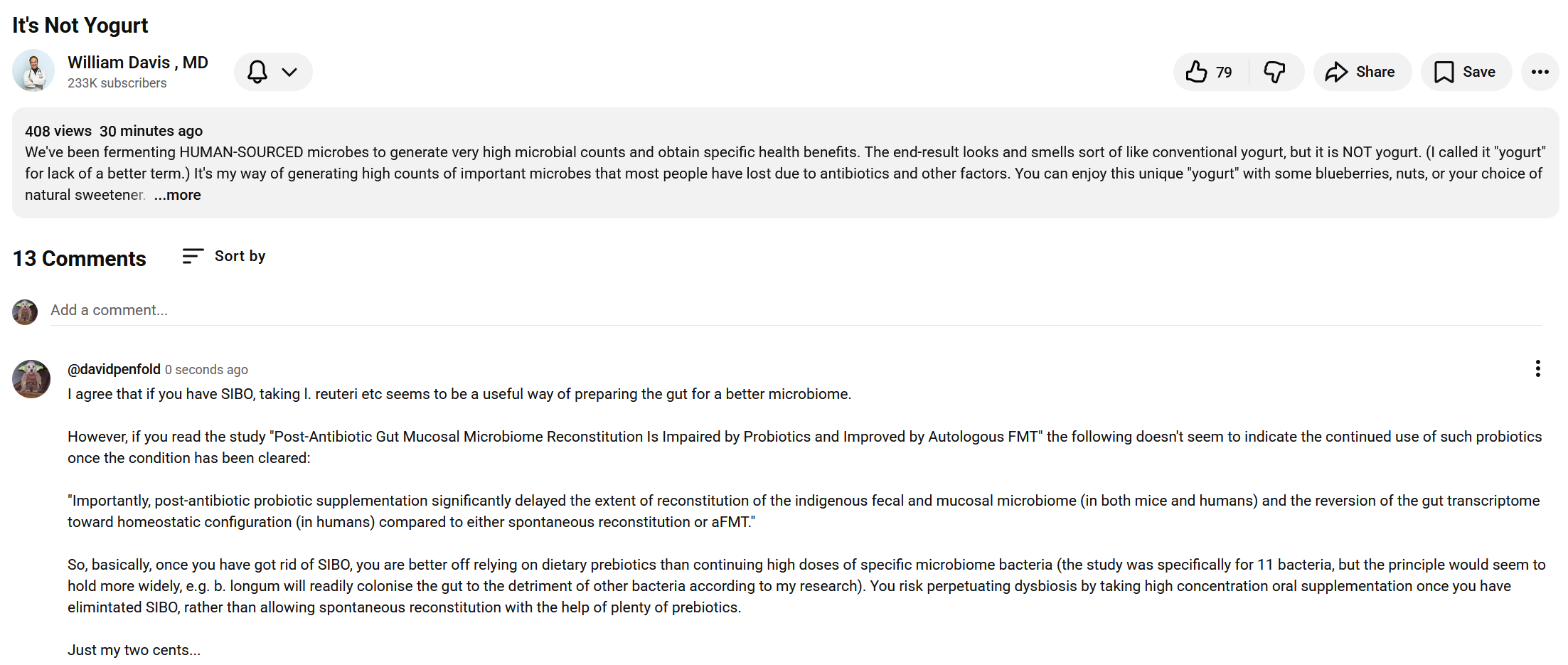Click the Sort by lines icon
This screenshot has height=665, width=1568.
click(193, 256)
